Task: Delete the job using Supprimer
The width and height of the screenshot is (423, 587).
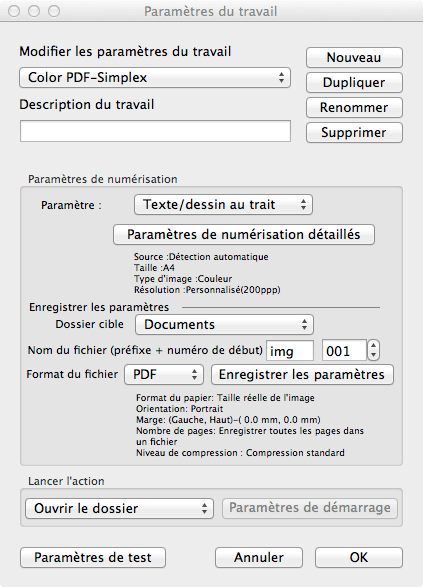Action: pos(354,133)
